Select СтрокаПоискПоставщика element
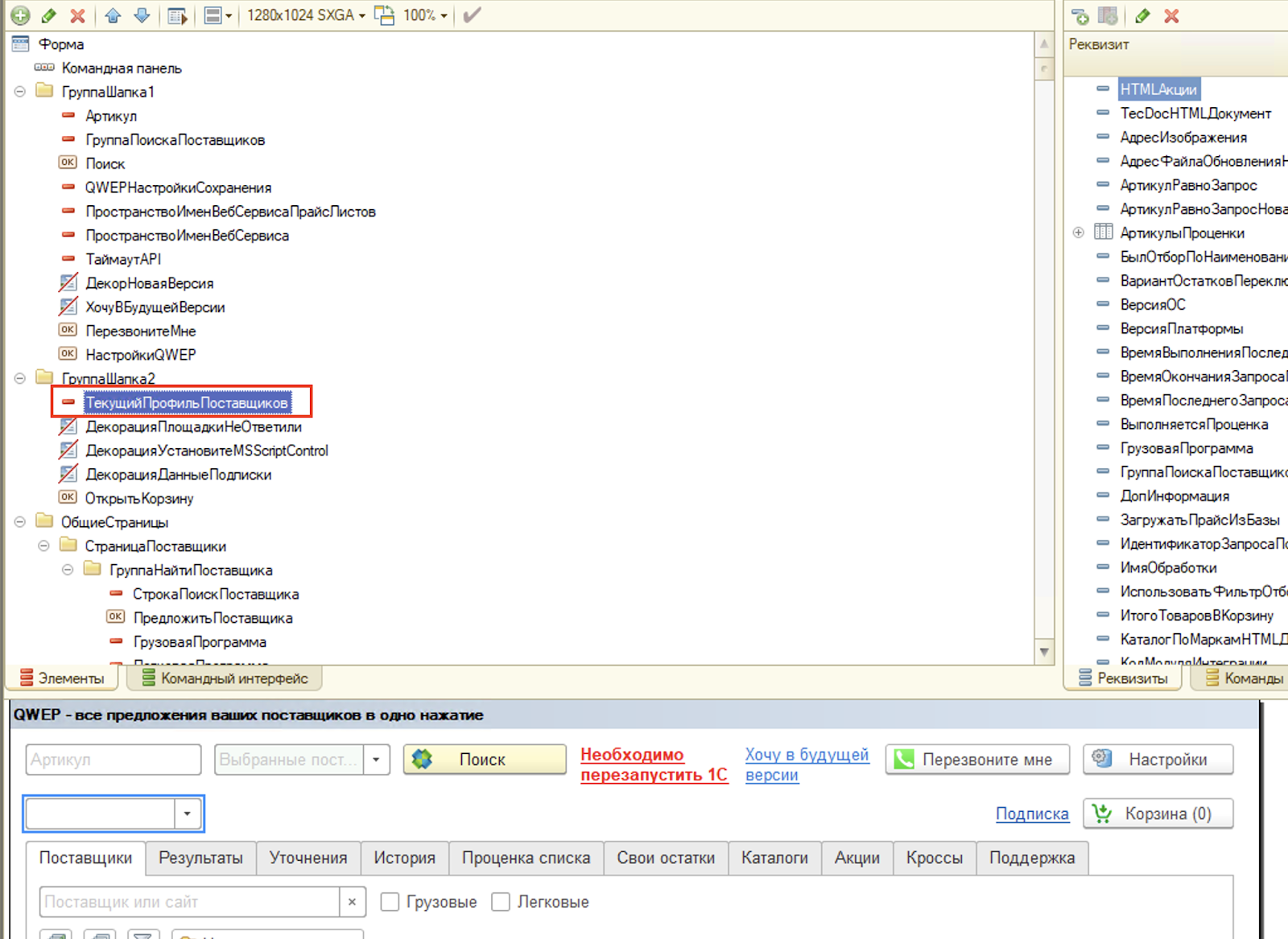Image resolution: width=1288 pixels, height=939 pixels. 216,594
